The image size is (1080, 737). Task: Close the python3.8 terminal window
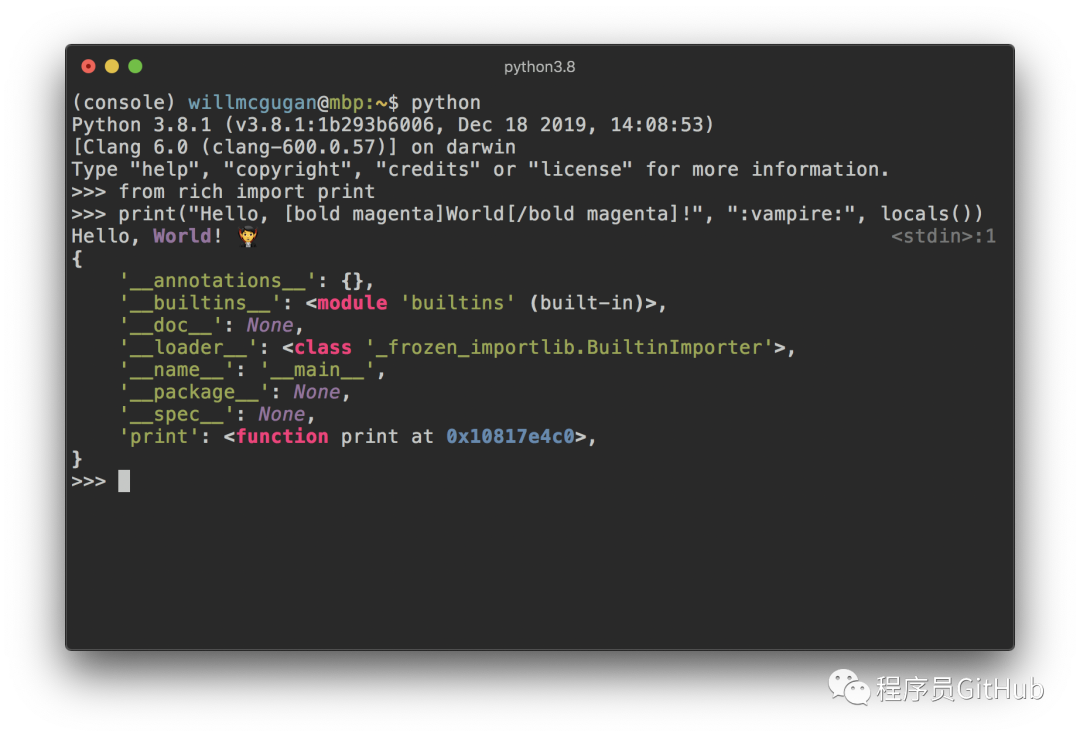(88, 66)
